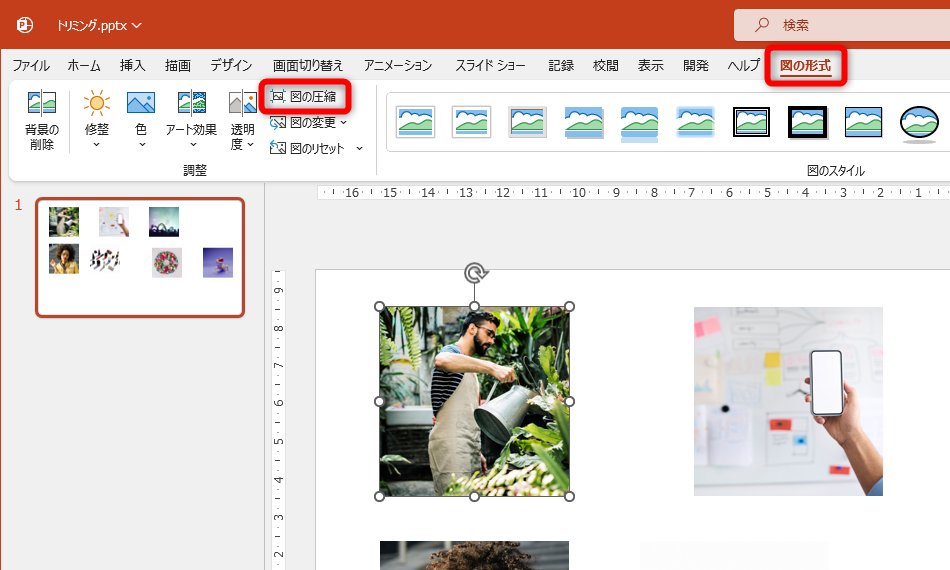Click into the 検索 search box
Image resolution: width=950 pixels, height=570 pixels.
(x=842, y=25)
